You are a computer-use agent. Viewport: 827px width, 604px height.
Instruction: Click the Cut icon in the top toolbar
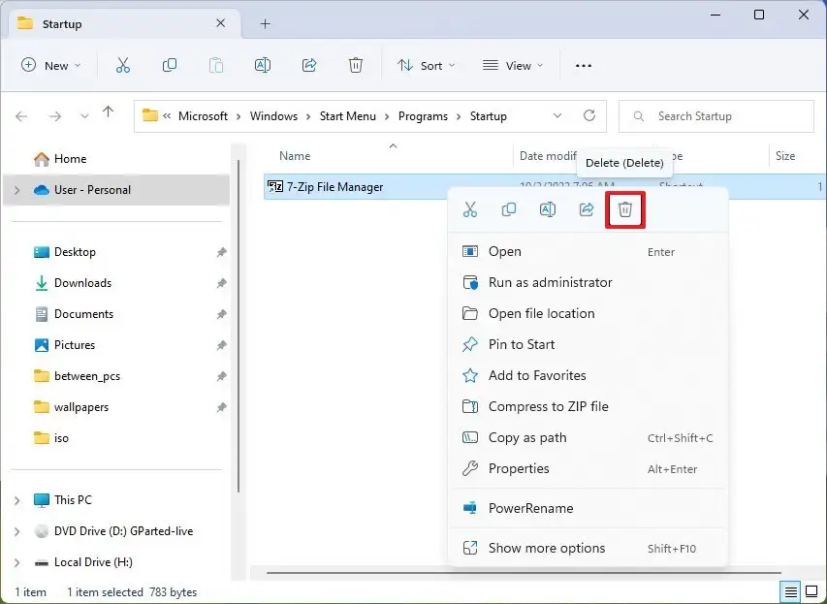[122, 65]
